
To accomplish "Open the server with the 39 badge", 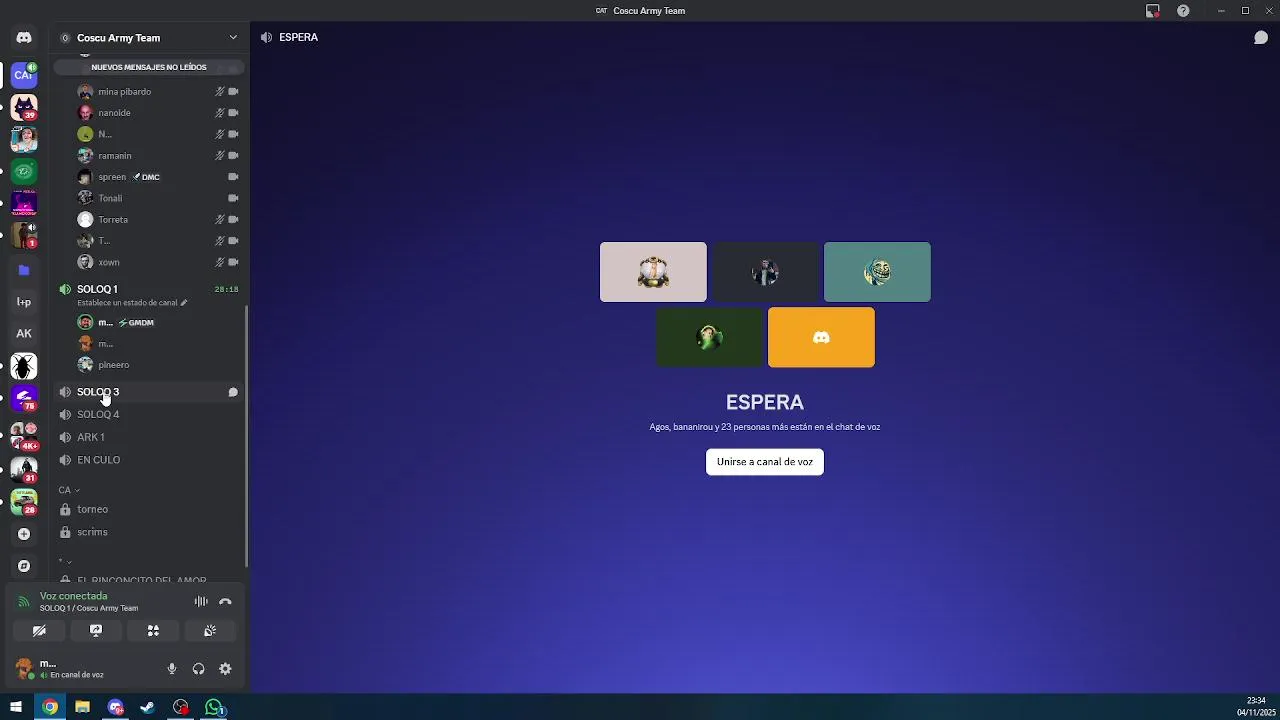I will (x=24, y=107).
